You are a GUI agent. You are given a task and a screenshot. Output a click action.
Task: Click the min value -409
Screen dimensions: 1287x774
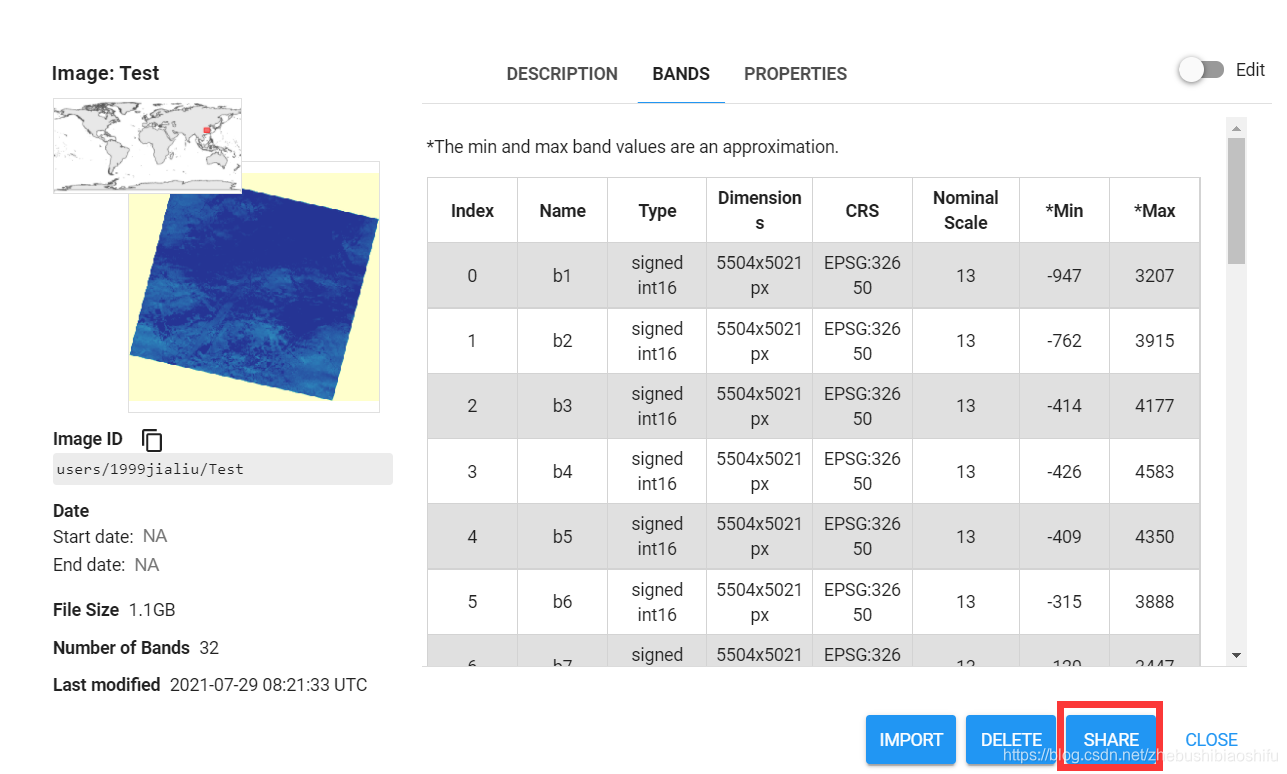coord(1064,537)
